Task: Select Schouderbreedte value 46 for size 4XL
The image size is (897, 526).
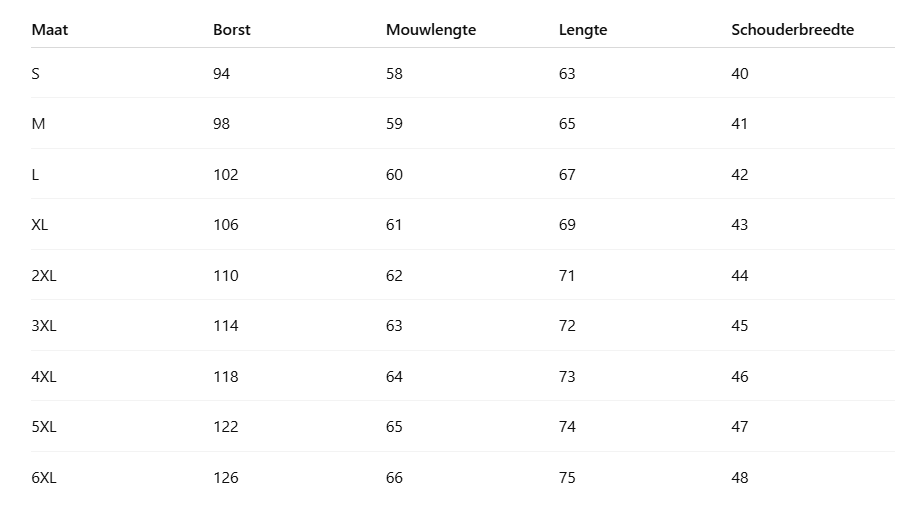Action: pos(739,377)
